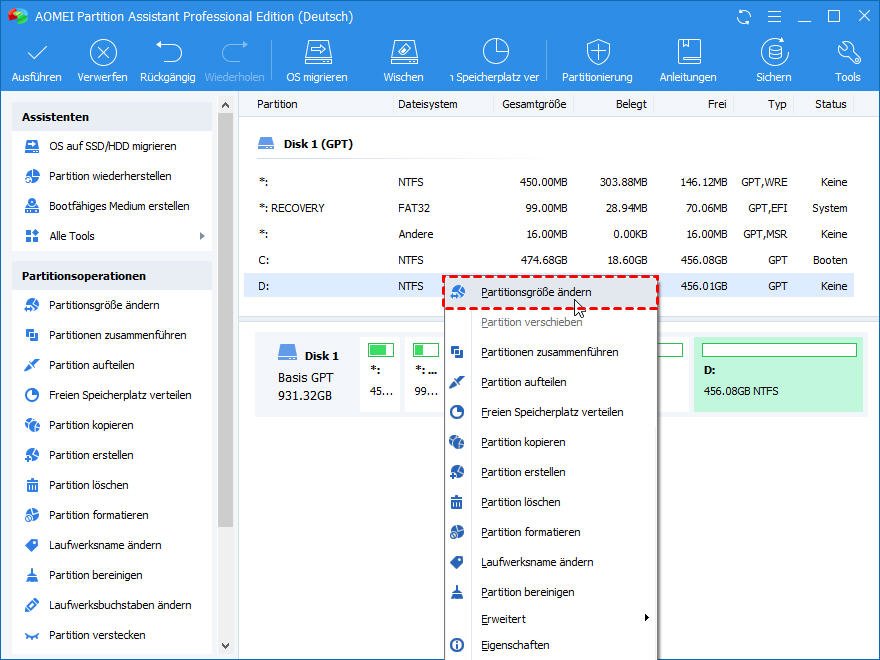Sort by the Partition column header

277,104
